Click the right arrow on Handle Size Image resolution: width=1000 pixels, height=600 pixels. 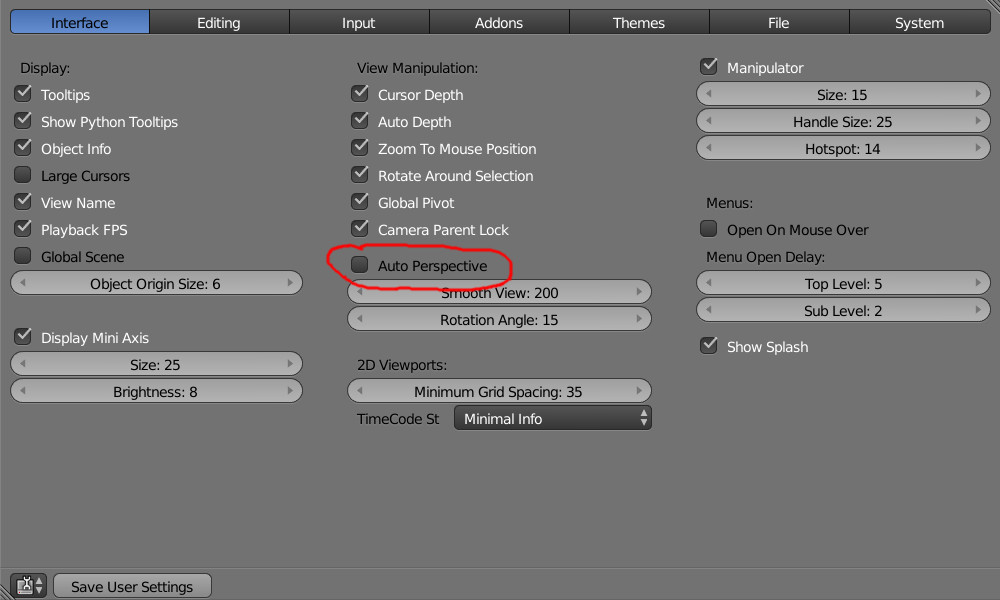[x=978, y=121]
